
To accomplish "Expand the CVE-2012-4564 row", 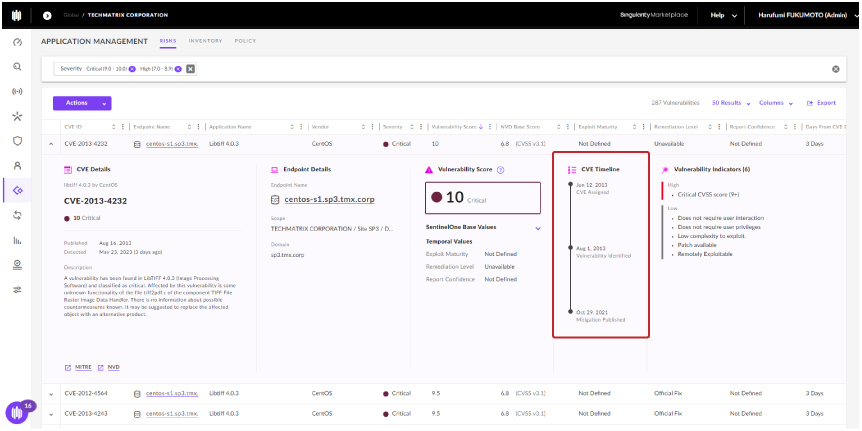I will pyautogui.click(x=51, y=394).
